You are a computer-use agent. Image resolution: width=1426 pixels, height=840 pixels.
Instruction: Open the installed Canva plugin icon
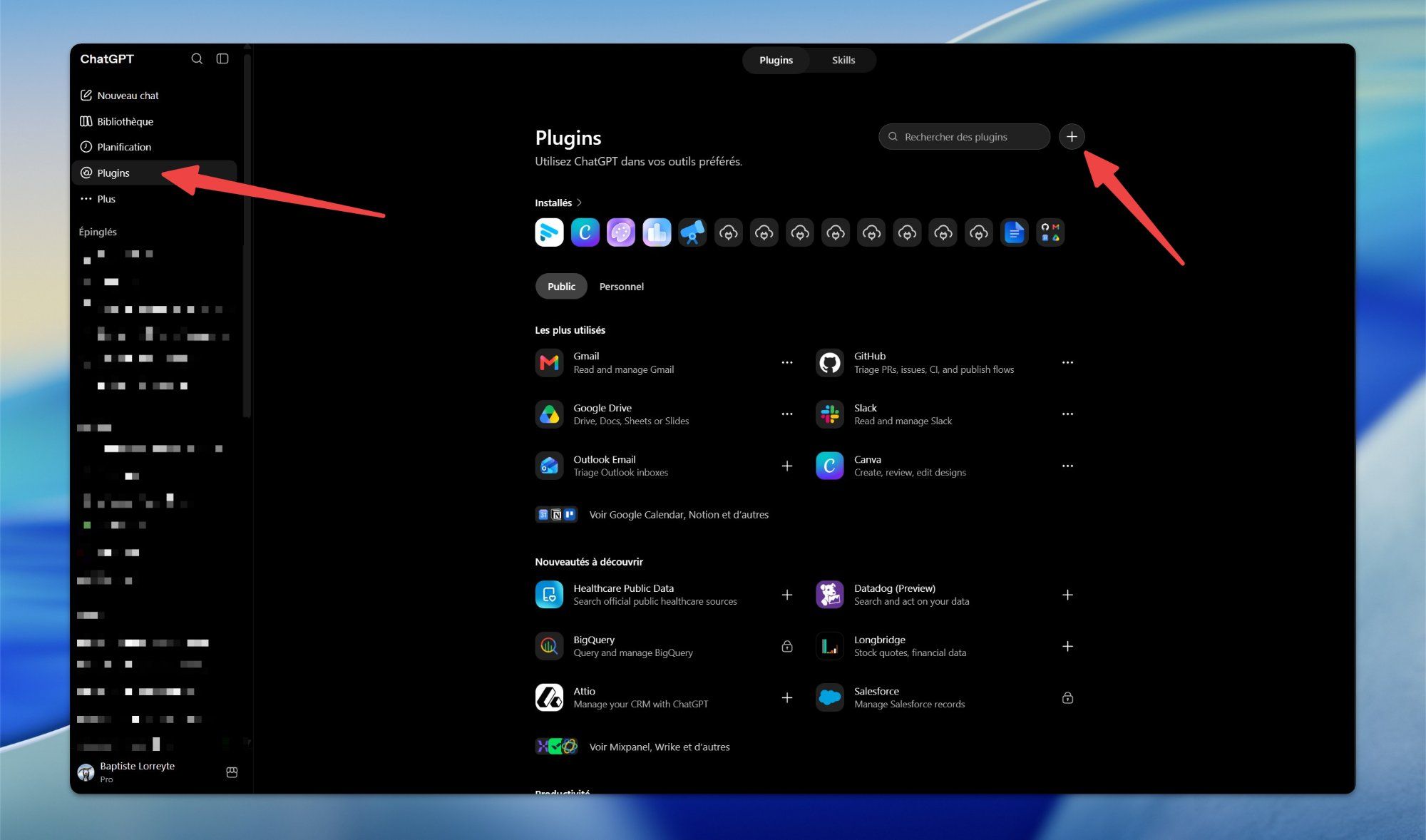coord(585,232)
